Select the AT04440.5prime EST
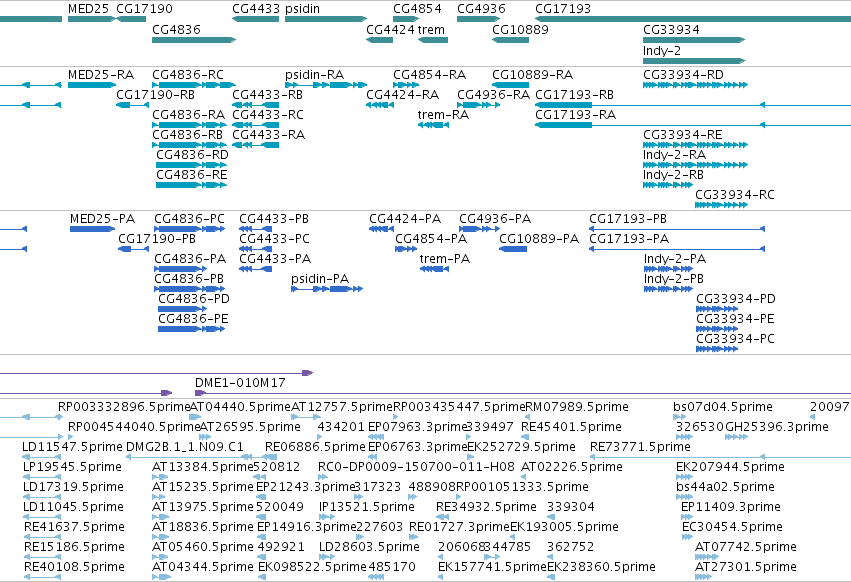This screenshot has width=851, height=582. pos(240,407)
